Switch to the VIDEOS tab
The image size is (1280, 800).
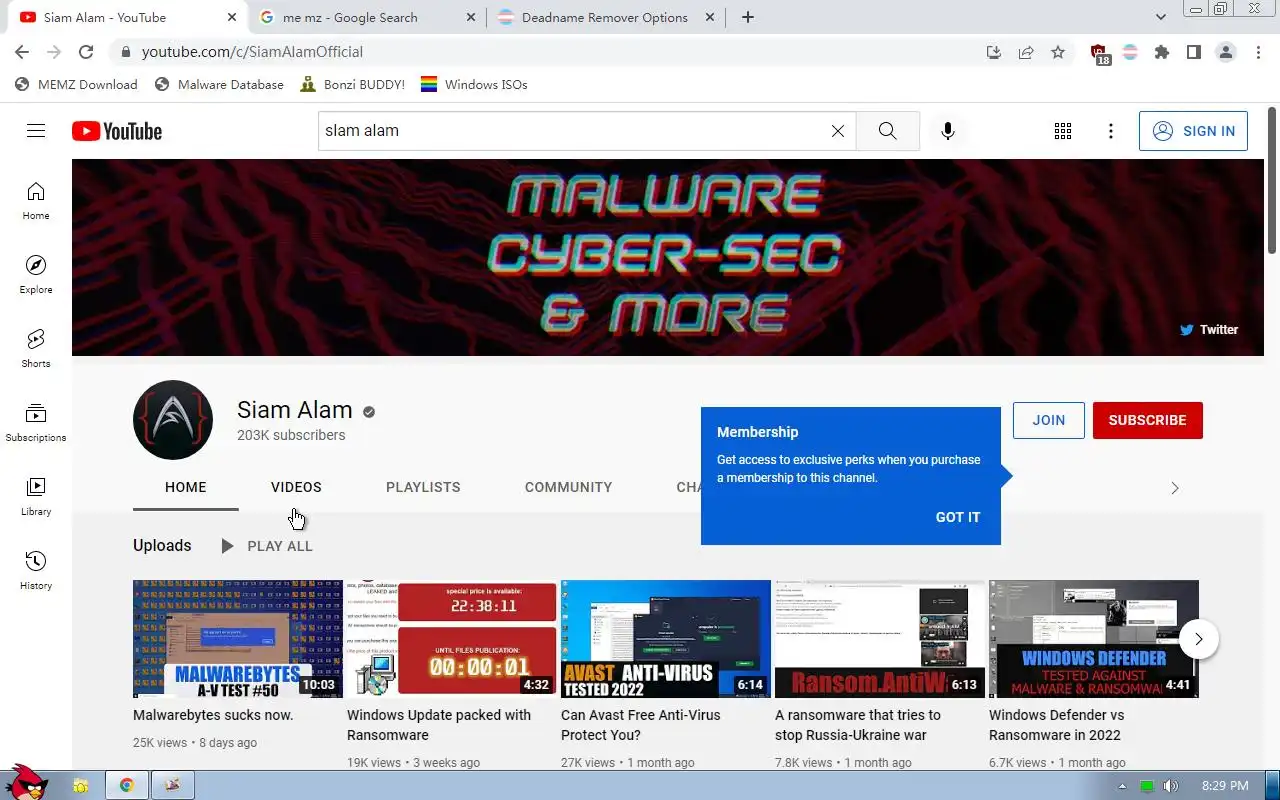[296, 487]
